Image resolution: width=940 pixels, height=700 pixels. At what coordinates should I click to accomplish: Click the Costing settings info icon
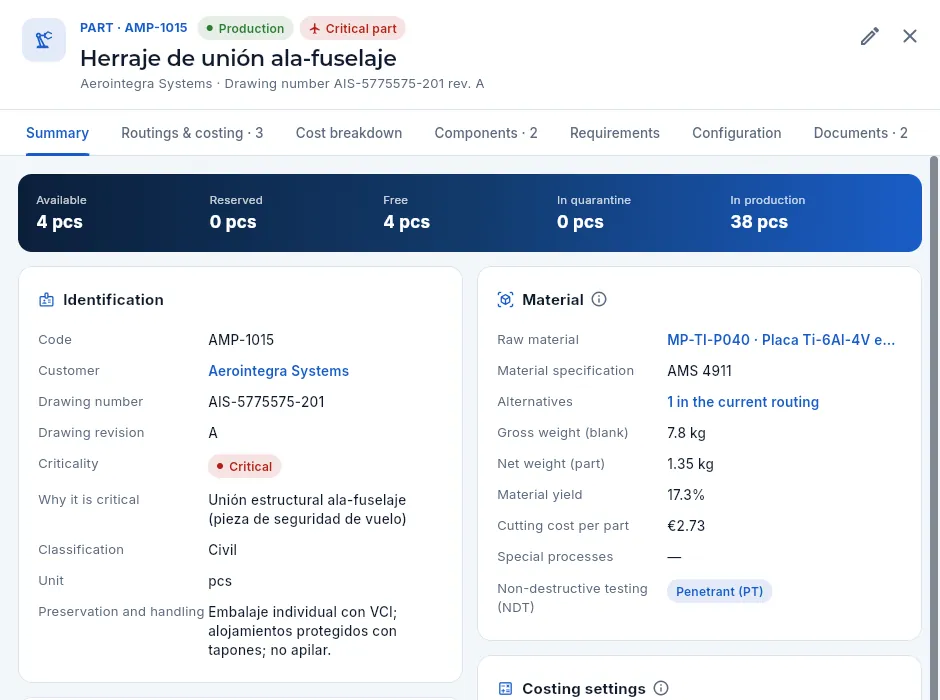[661, 688]
